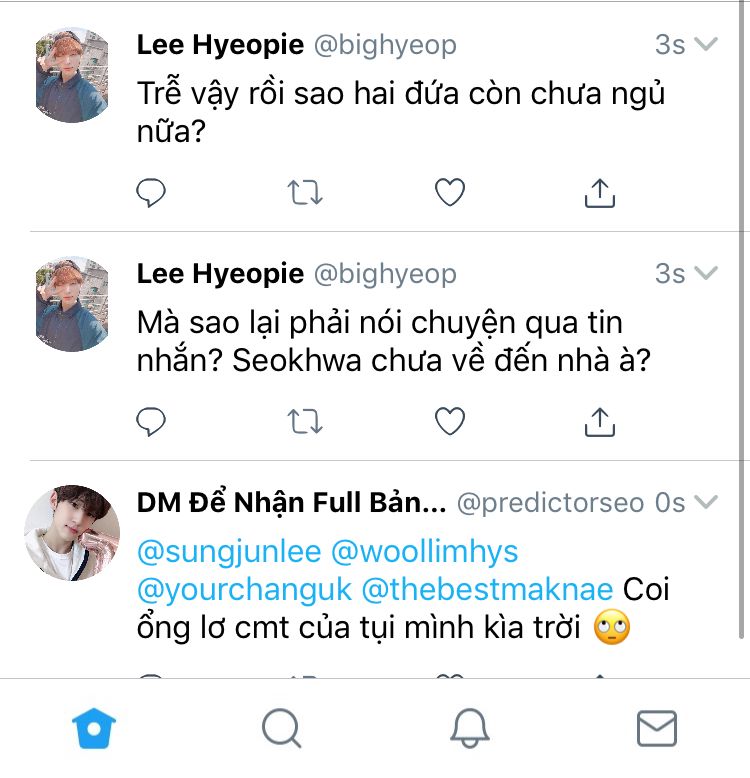Retweet the tweet mentioning Seokhwa
The image size is (750, 778).
[304, 422]
